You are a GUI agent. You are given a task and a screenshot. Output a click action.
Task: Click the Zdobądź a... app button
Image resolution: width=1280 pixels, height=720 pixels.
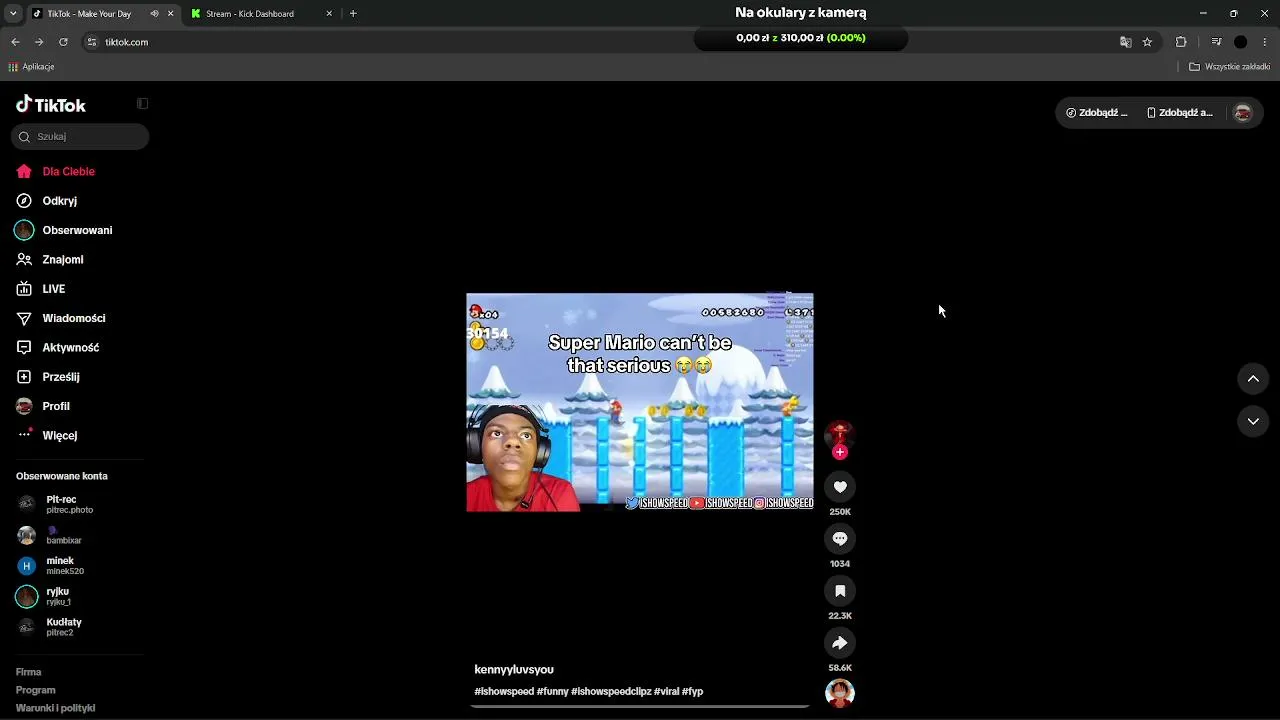1180,113
